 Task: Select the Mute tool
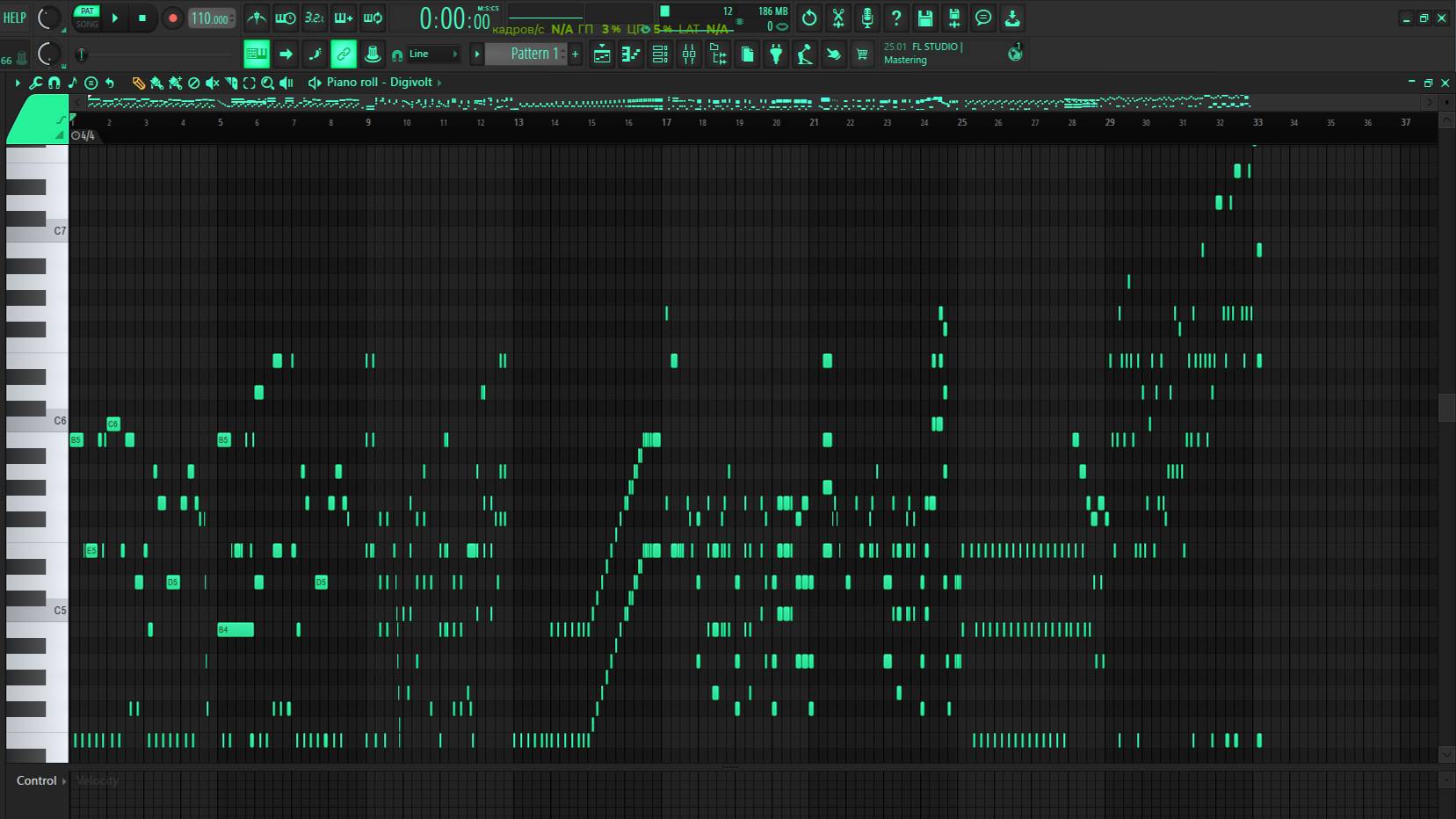pyautogui.click(x=213, y=83)
